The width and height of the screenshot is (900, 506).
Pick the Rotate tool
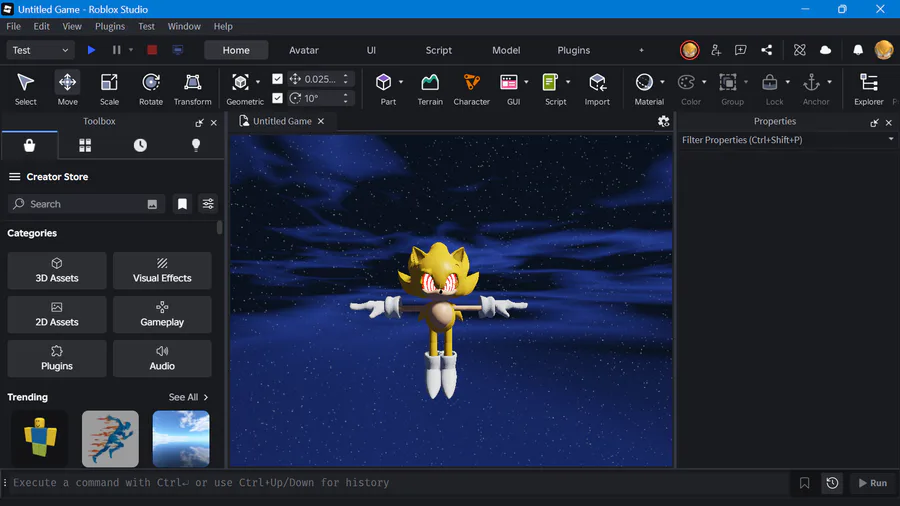[151, 89]
